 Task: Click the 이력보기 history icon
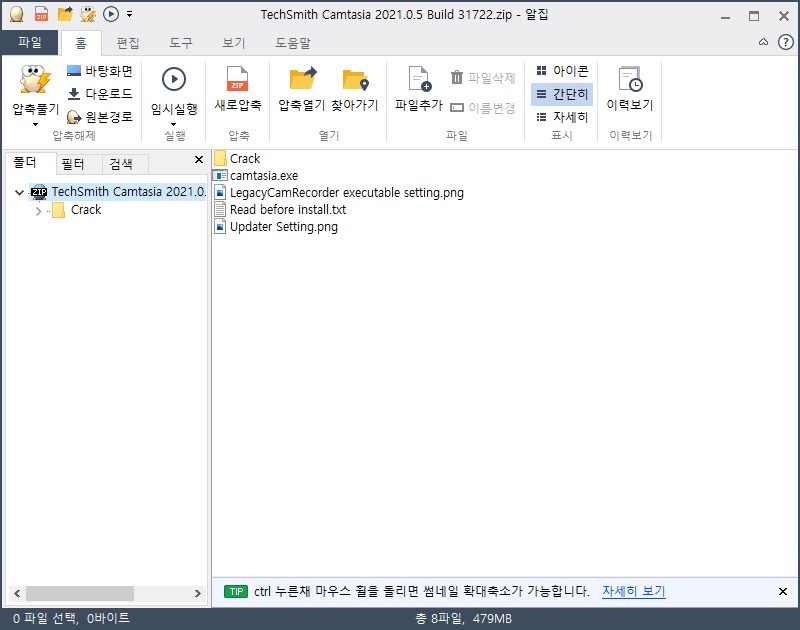630,80
